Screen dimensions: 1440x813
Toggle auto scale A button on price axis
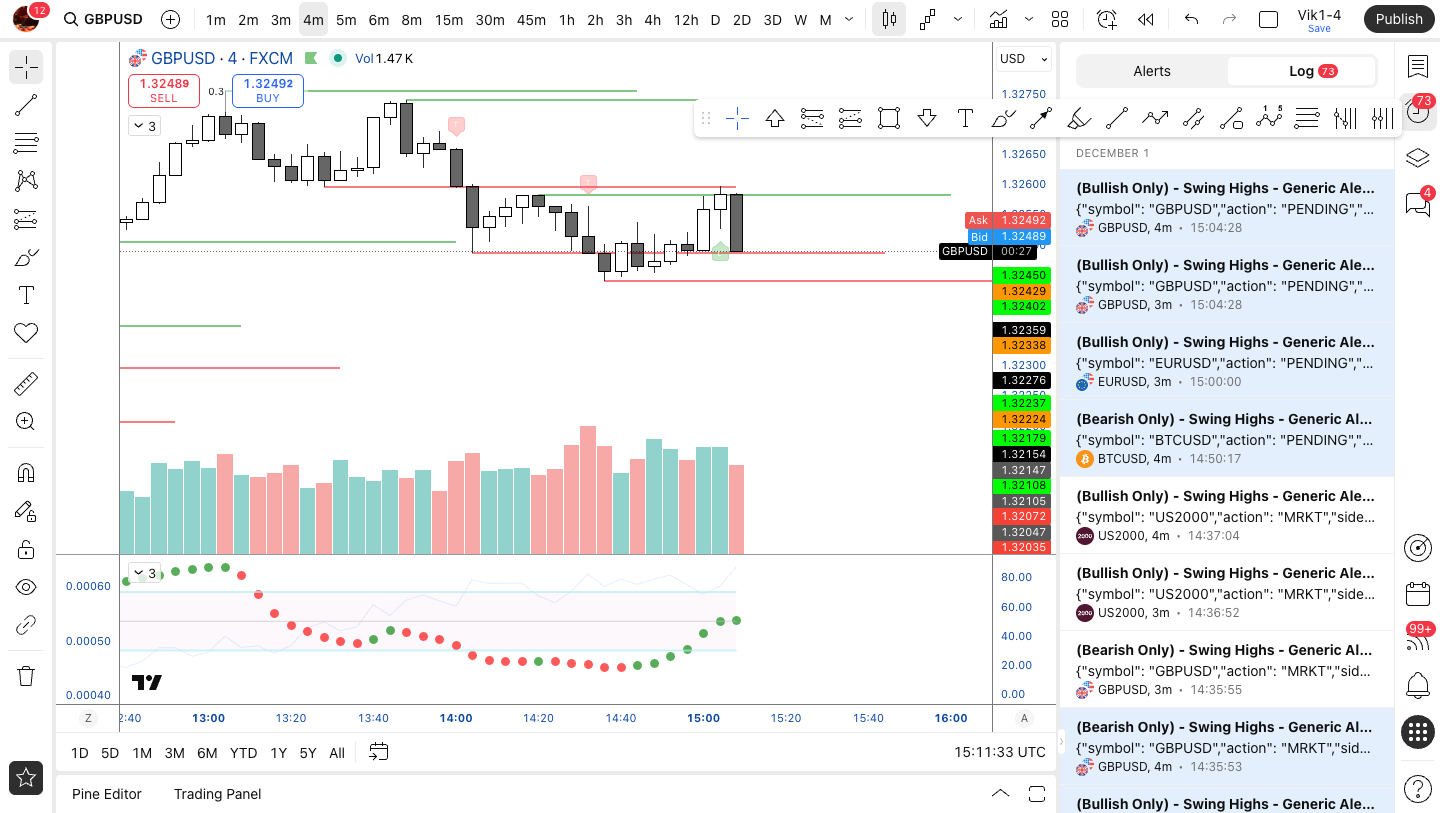pos(1024,718)
